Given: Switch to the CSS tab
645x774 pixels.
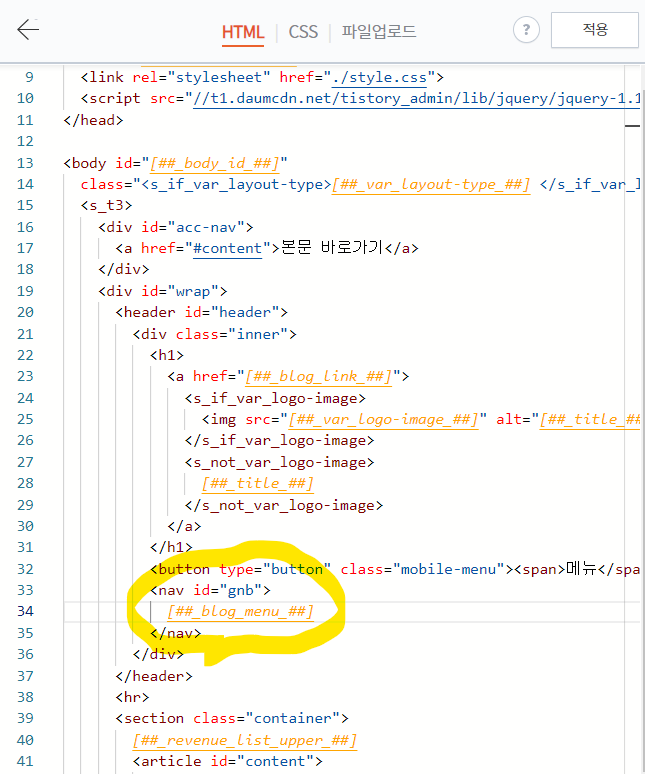Looking at the screenshot, I should [303, 32].
